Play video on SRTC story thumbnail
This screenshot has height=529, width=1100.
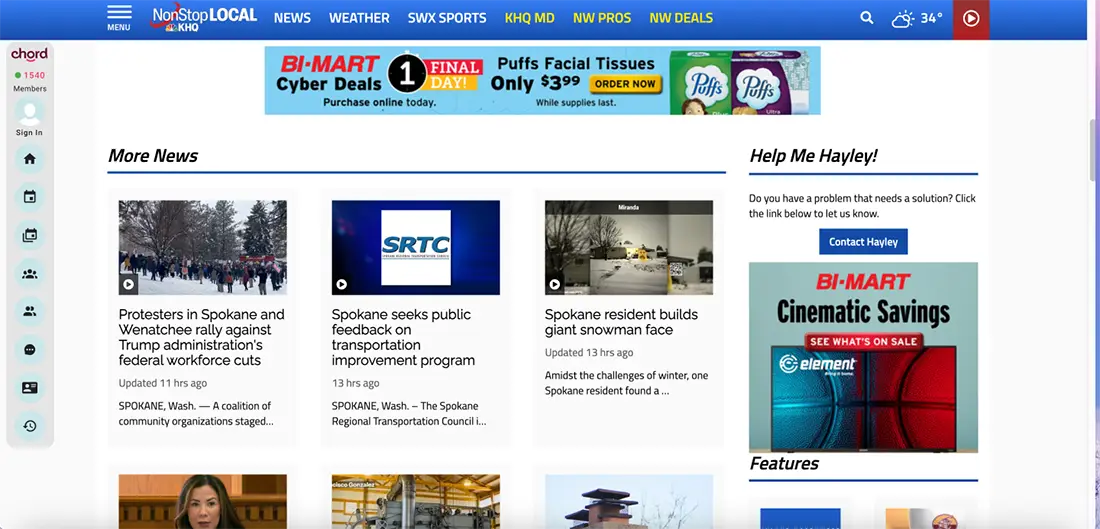point(342,284)
